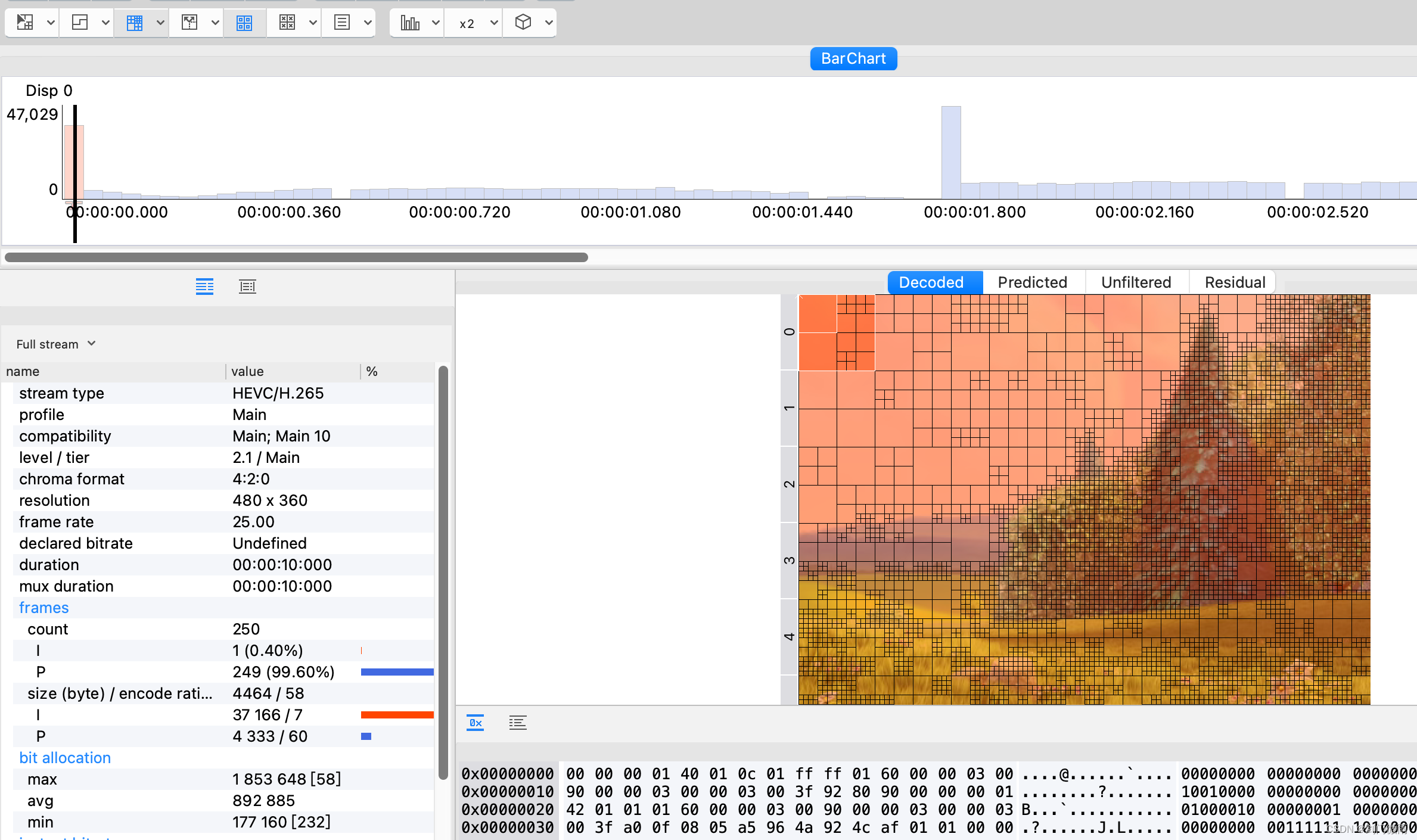Click the 3D cube view toolbar icon
Viewport: 1417px width, 840px height.
click(523, 23)
